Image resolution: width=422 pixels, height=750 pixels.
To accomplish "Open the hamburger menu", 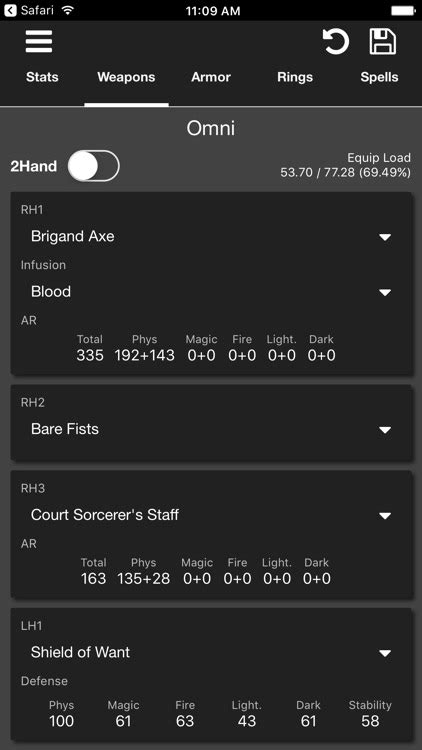I will pos(39,42).
